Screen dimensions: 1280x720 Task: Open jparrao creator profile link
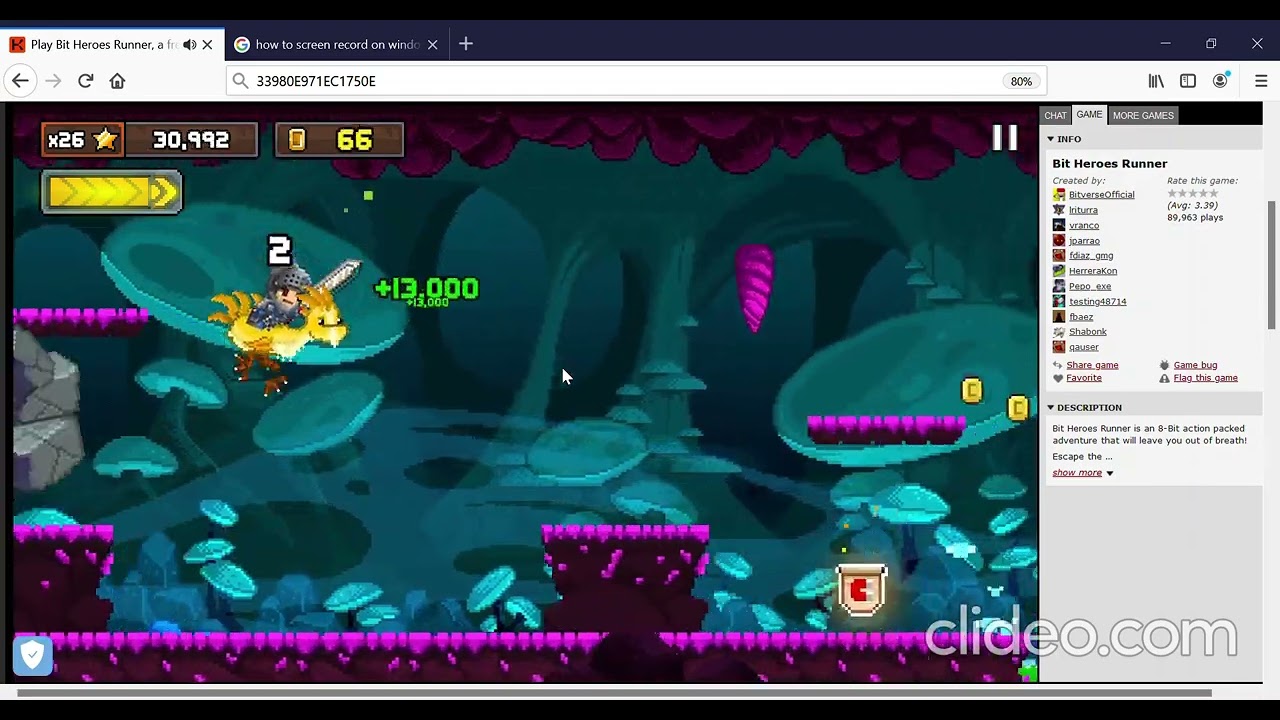tap(1084, 241)
